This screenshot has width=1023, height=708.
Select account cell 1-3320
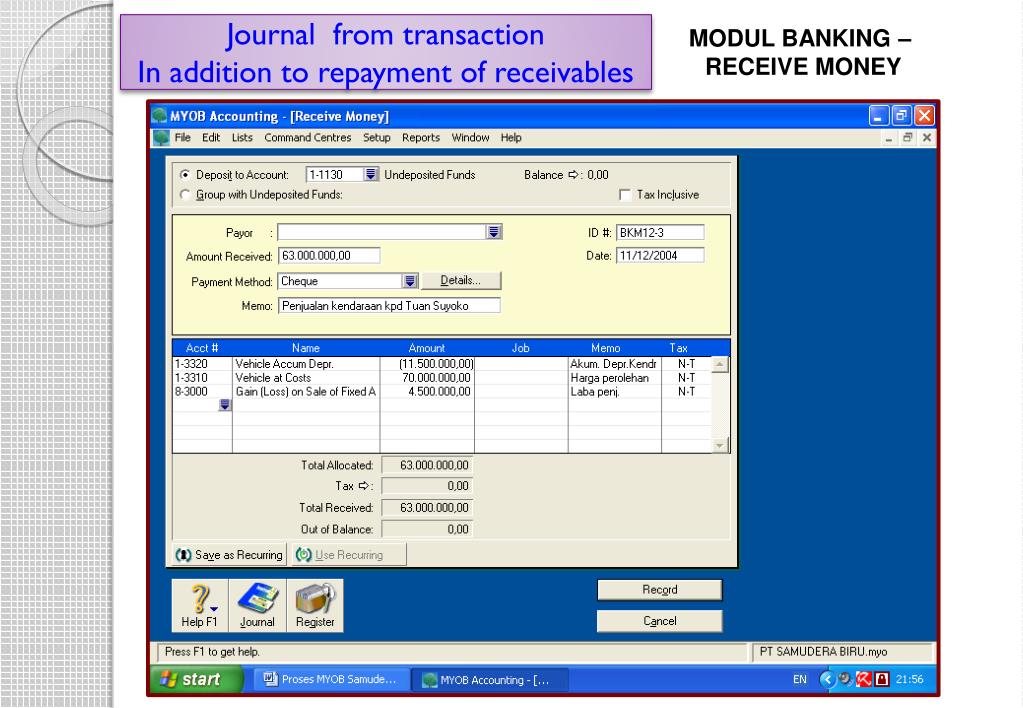202,364
